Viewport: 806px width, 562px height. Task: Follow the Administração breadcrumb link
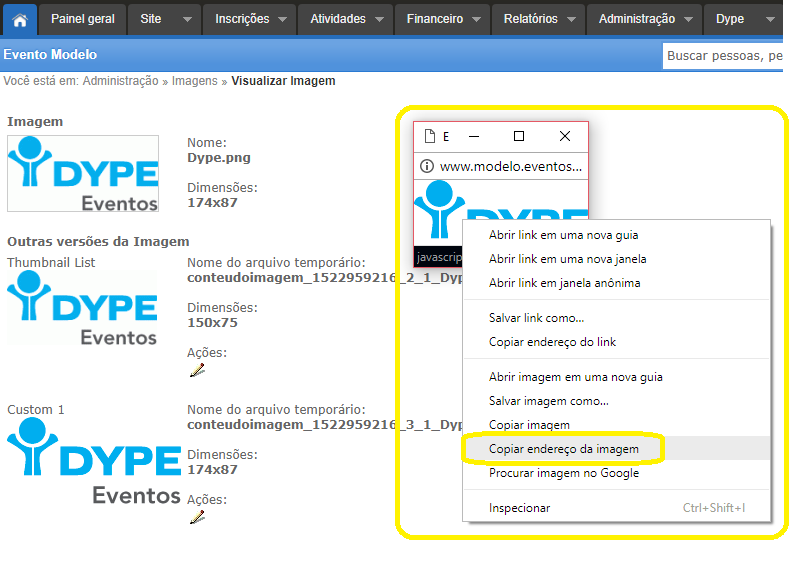(x=120, y=81)
